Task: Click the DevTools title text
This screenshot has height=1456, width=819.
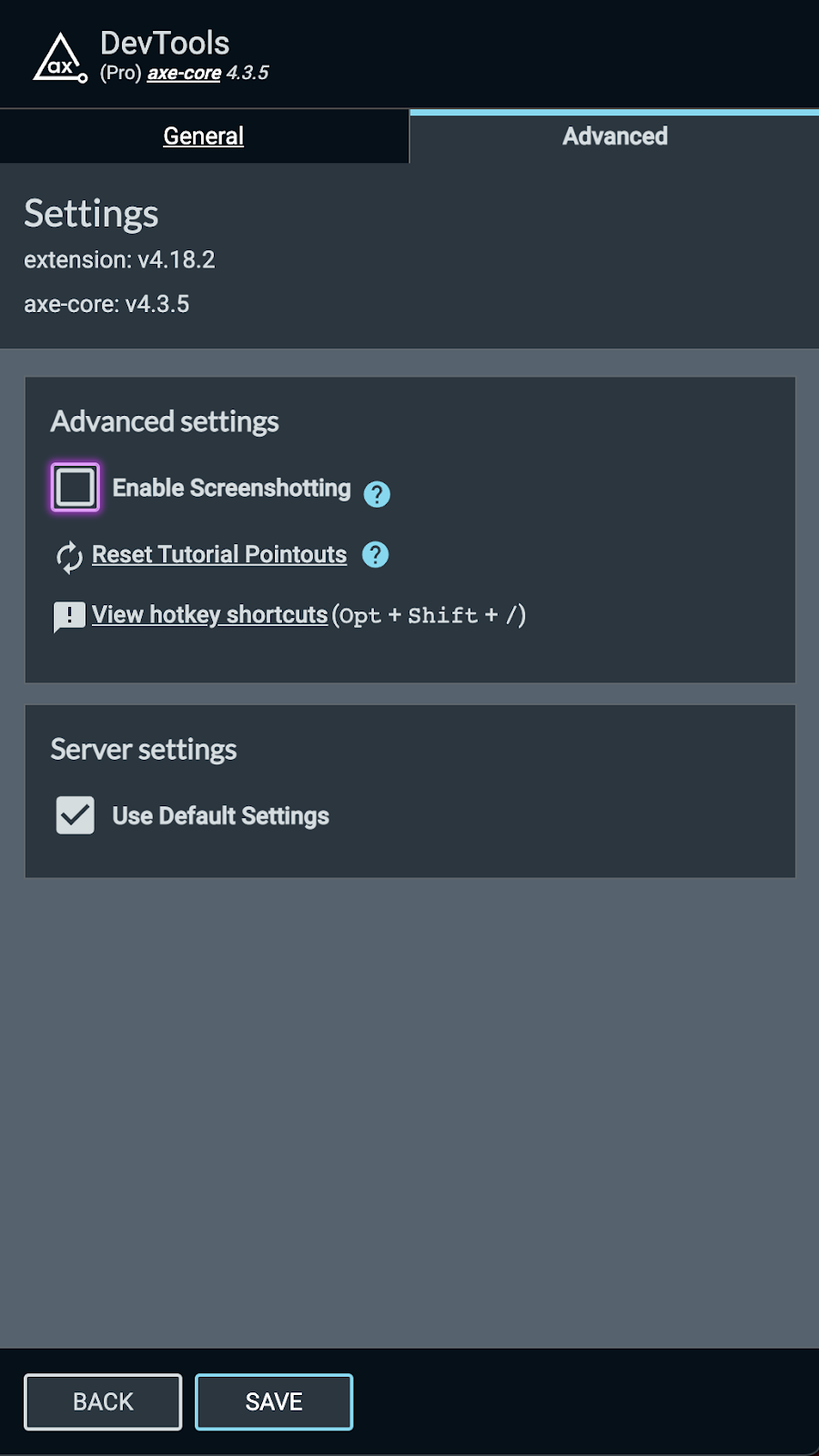Action: point(165,43)
